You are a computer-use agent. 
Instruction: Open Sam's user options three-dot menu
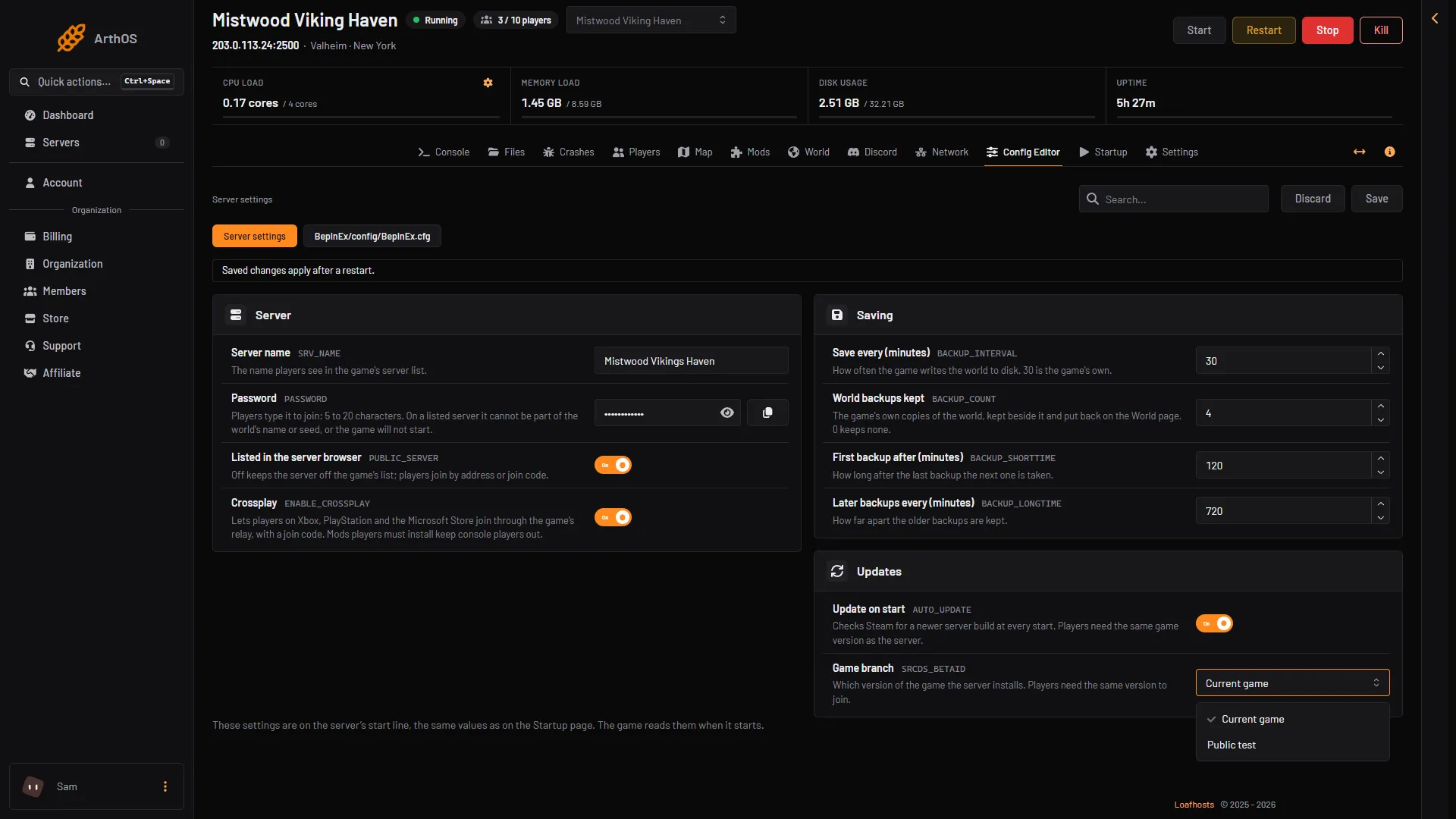[165, 786]
